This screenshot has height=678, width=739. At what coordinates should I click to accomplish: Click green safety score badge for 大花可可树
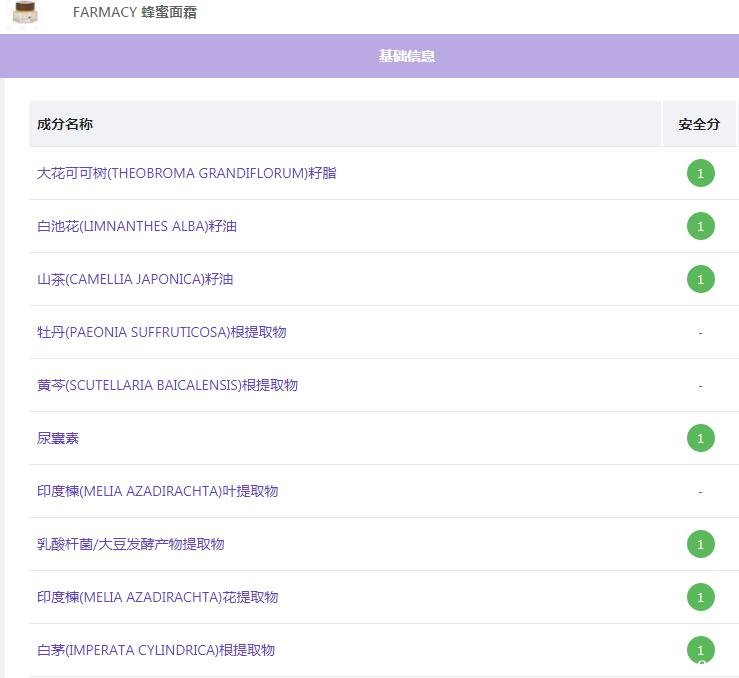click(x=700, y=173)
